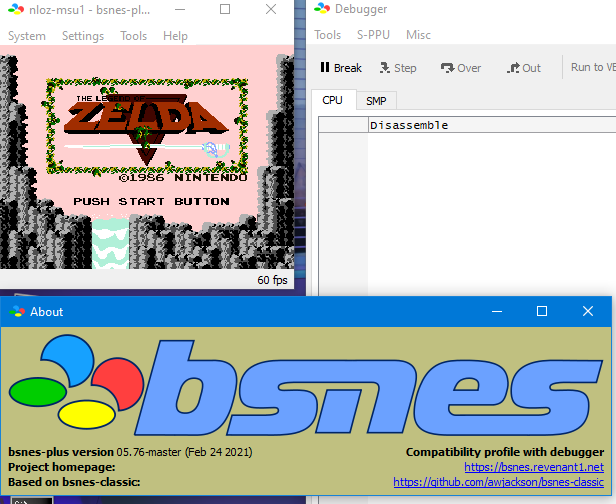This screenshot has height=504, width=616.
Task: Click the bsnes logo in About window
Action: click(306, 386)
